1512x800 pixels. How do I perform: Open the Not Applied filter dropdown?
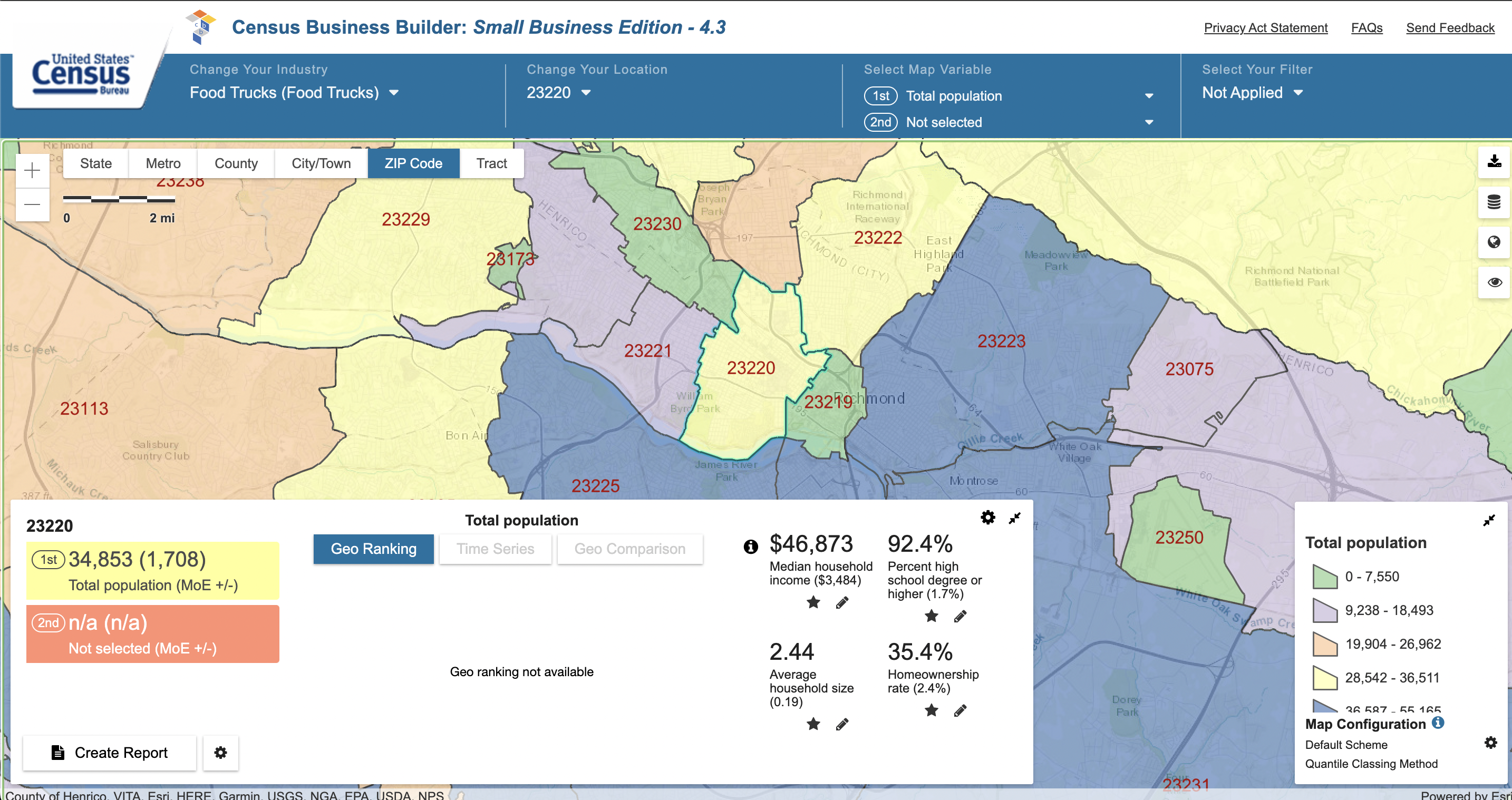pyautogui.click(x=1252, y=93)
